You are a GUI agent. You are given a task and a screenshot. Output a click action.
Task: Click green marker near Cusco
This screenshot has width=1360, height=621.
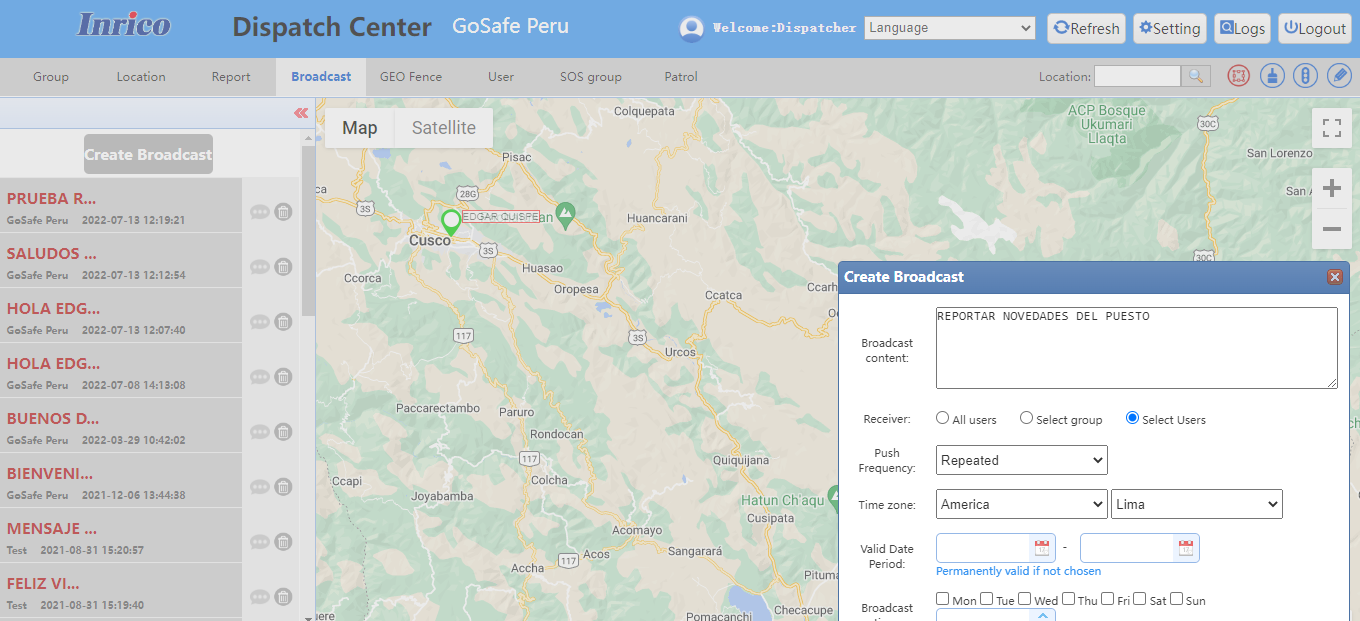point(451,222)
